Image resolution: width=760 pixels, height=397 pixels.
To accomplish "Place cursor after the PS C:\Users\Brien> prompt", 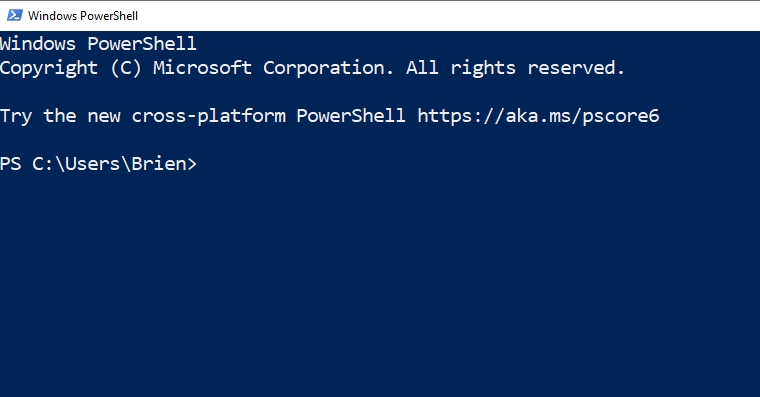I will [x=205, y=164].
